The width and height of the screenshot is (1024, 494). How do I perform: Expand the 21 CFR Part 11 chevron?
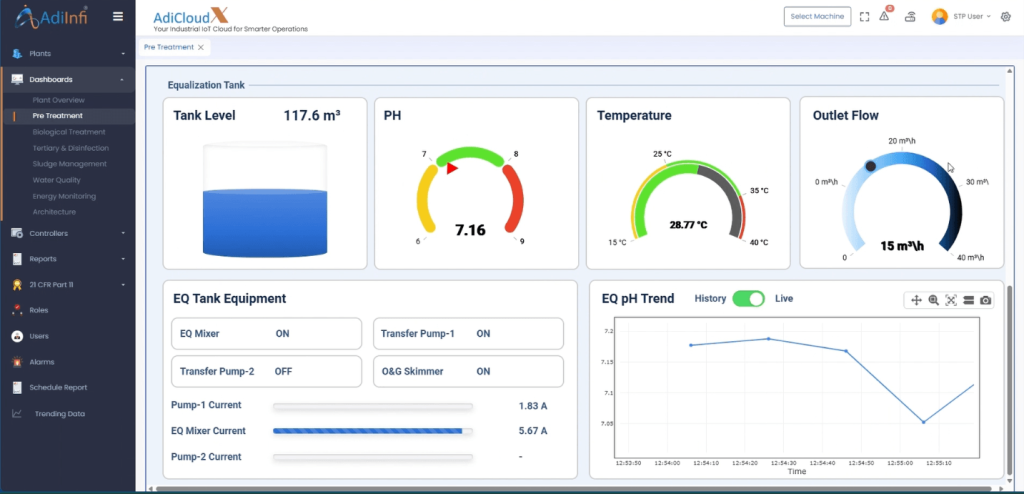coord(123,285)
